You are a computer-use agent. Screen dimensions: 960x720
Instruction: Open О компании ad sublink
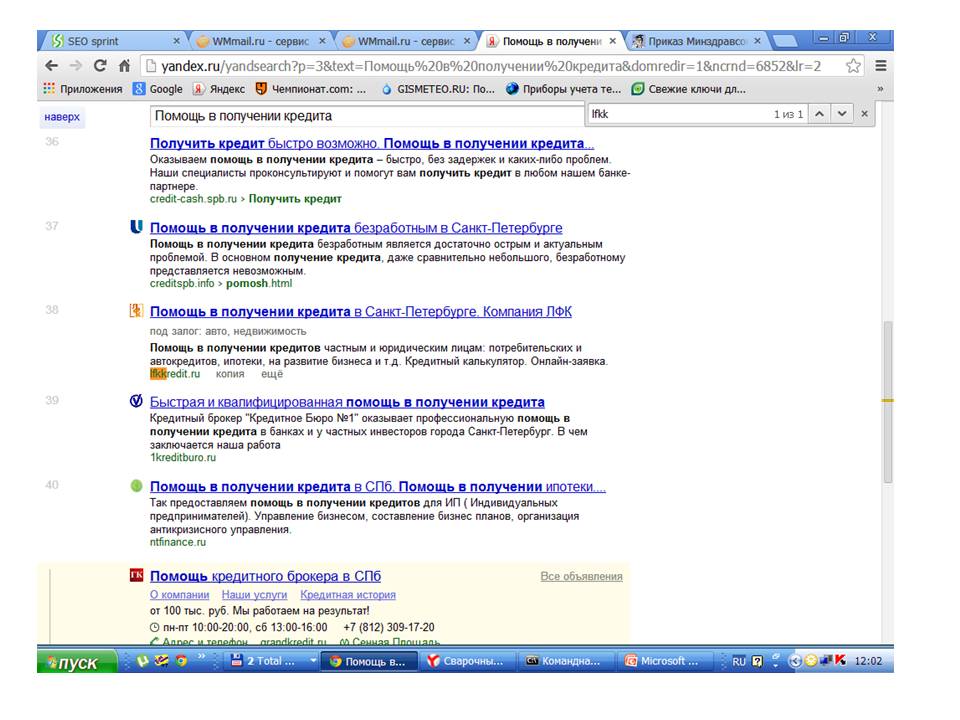coord(179,595)
